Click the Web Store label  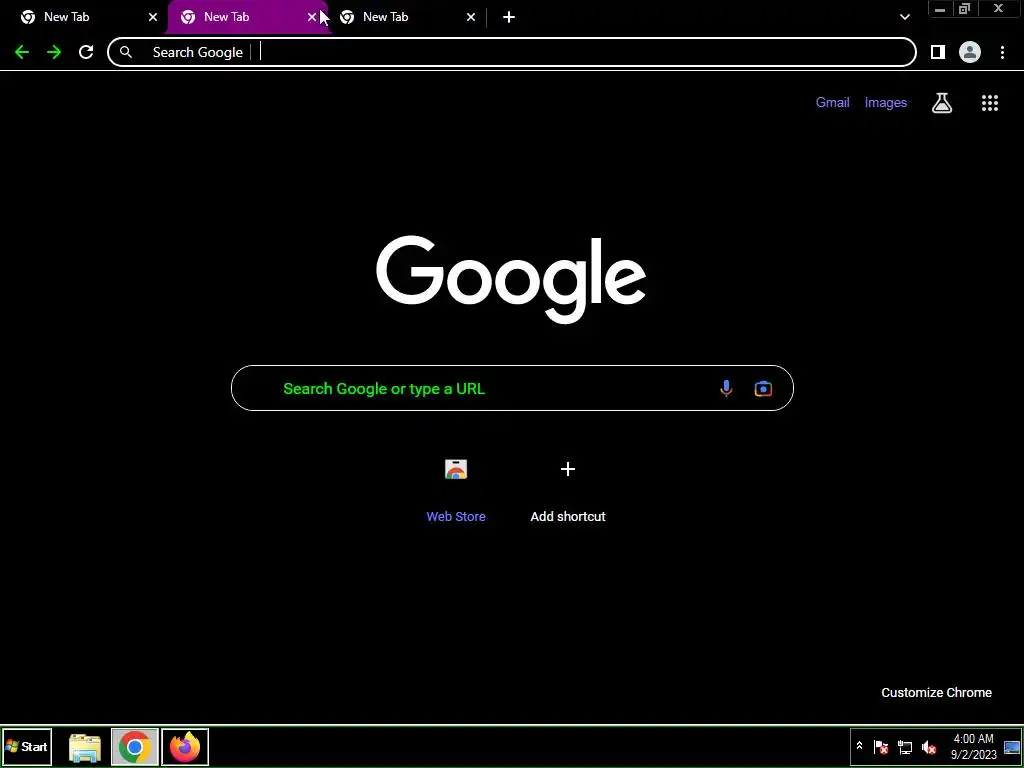(x=456, y=517)
